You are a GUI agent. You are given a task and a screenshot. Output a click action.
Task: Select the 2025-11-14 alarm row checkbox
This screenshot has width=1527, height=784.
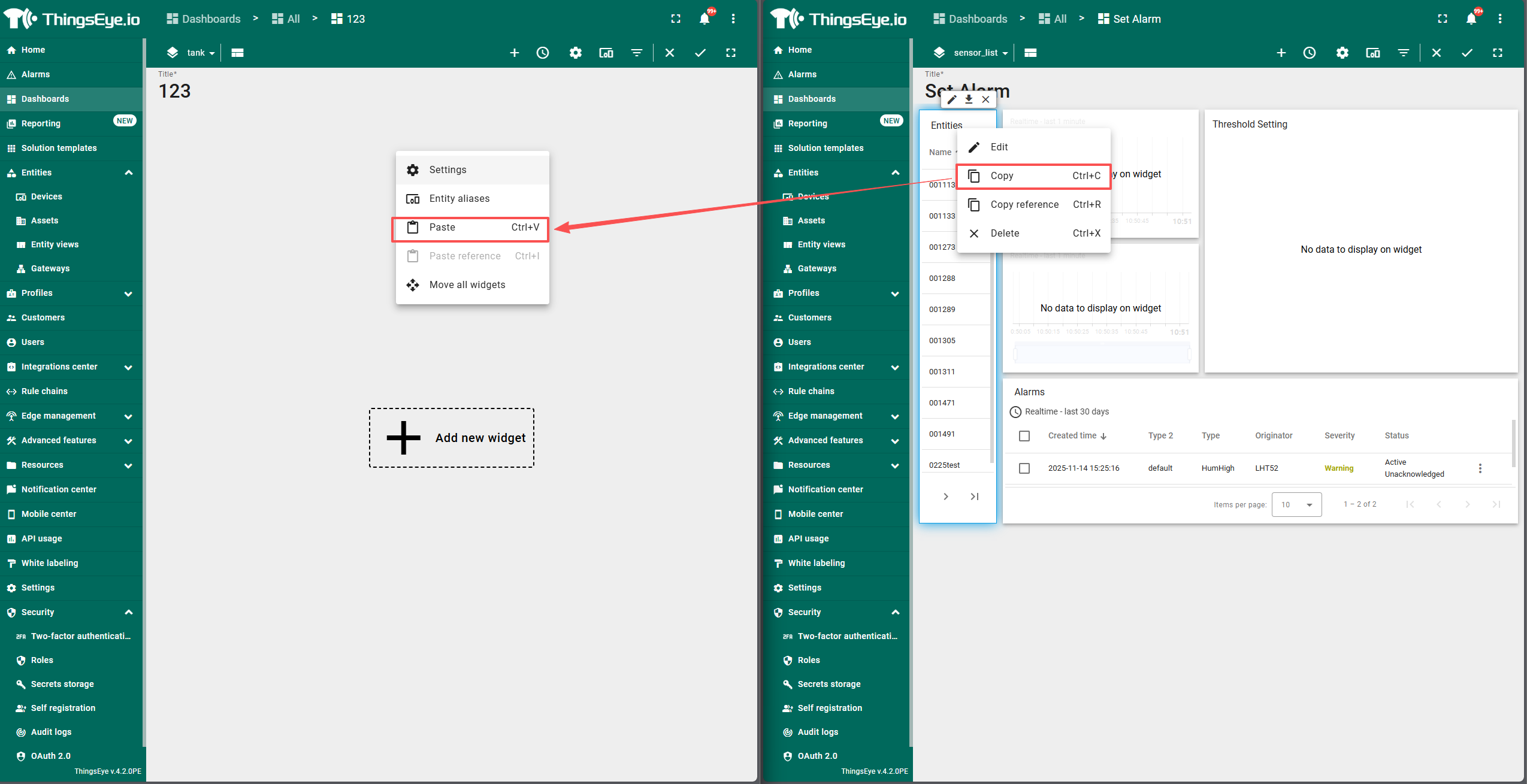[1024, 468]
